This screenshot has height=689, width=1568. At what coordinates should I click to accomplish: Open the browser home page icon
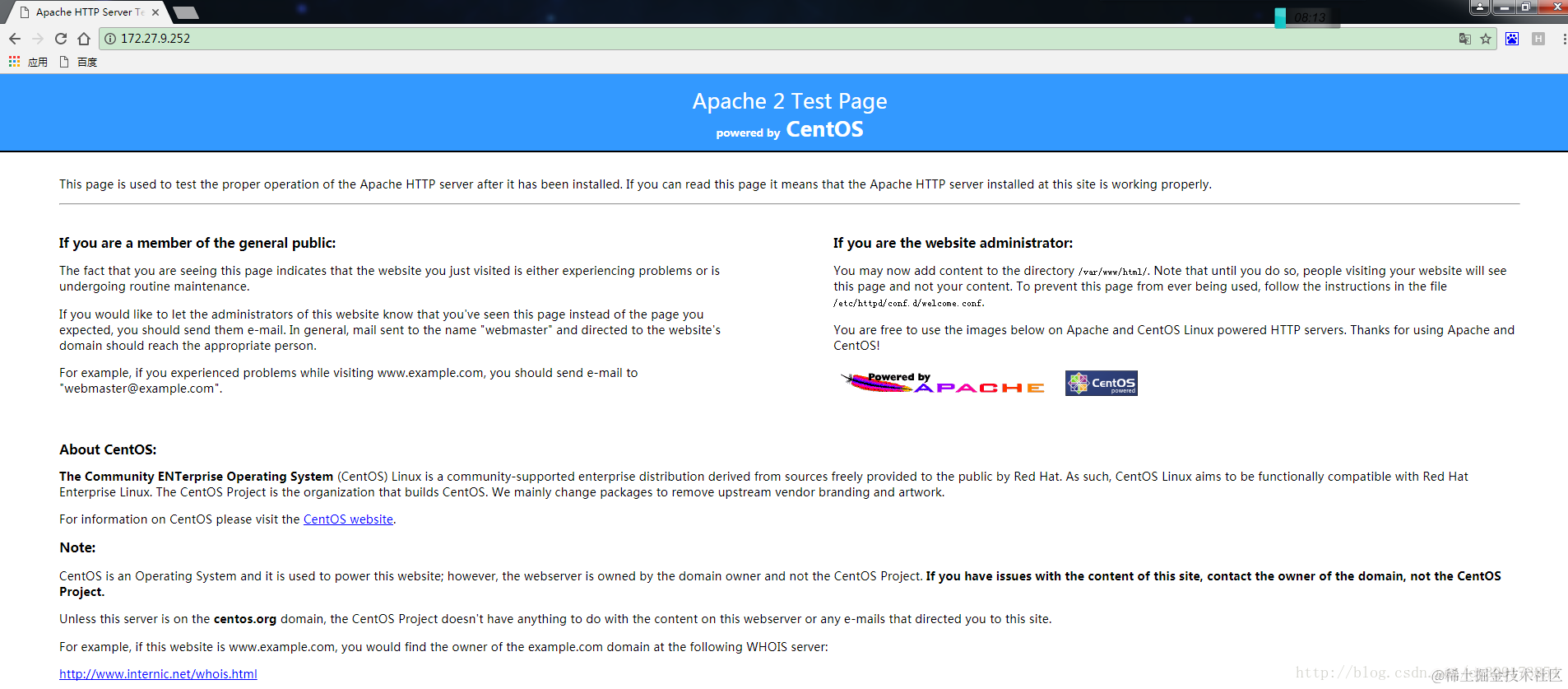[84, 39]
